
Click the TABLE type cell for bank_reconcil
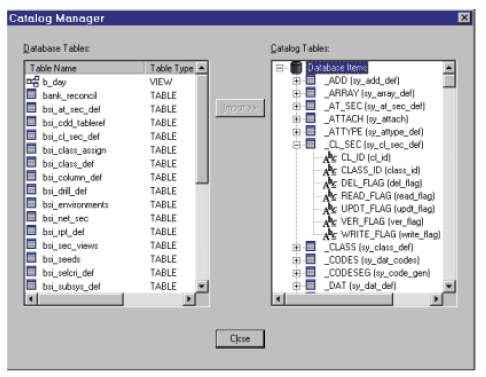click(x=163, y=95)
